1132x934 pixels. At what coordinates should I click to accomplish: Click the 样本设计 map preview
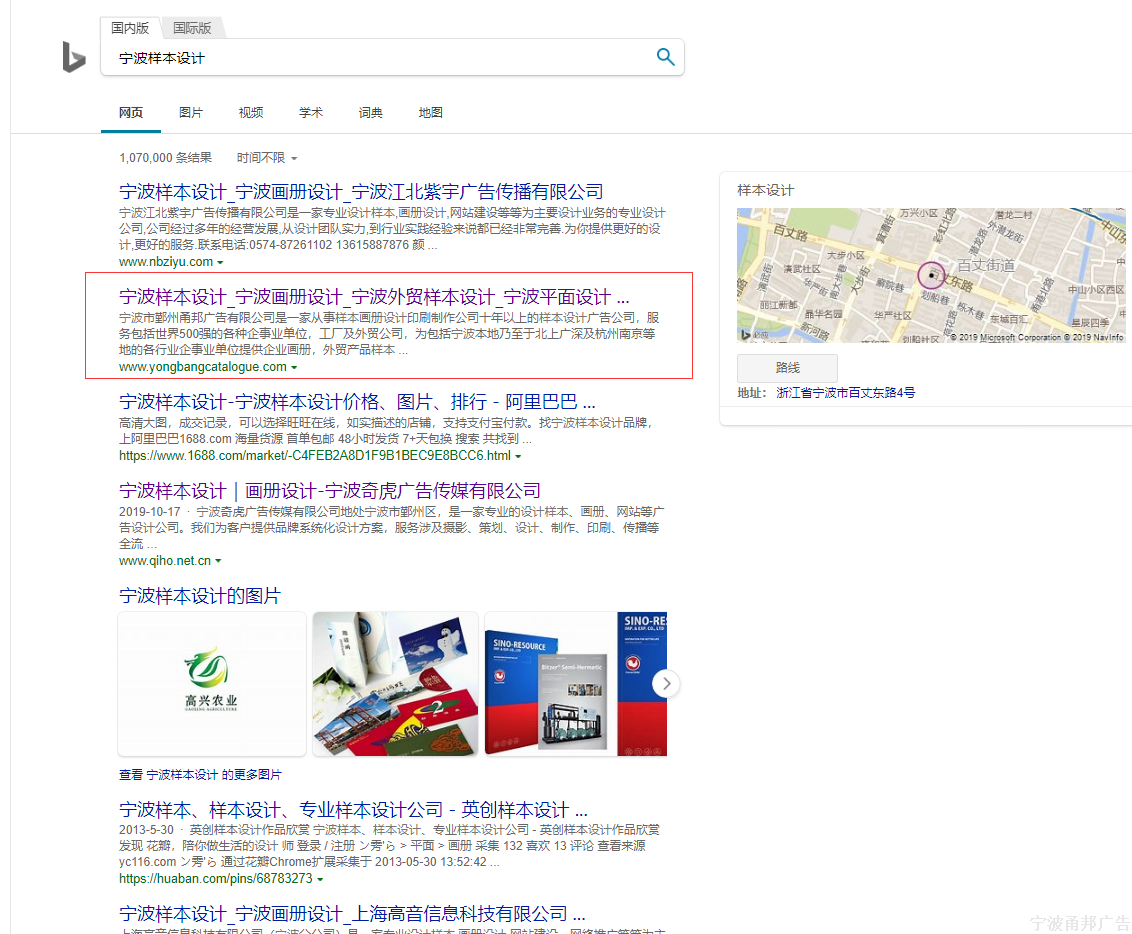click(x=931, y=275)
